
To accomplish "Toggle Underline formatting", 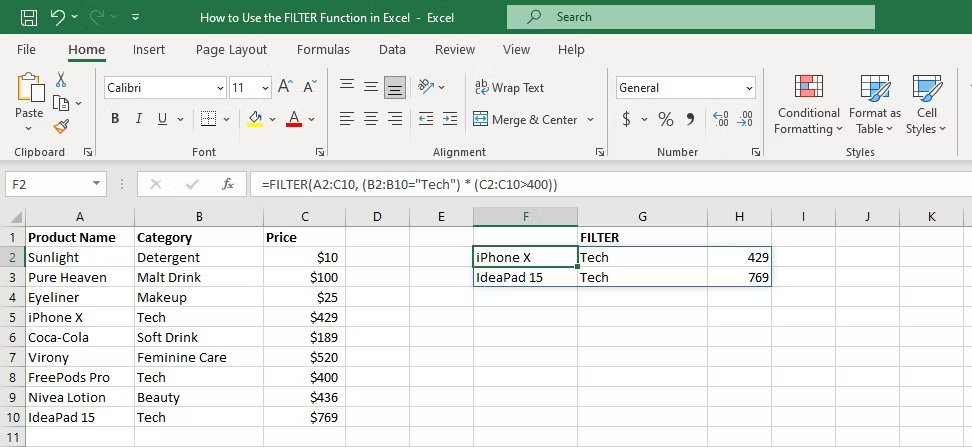I will [x=162, y=119].
